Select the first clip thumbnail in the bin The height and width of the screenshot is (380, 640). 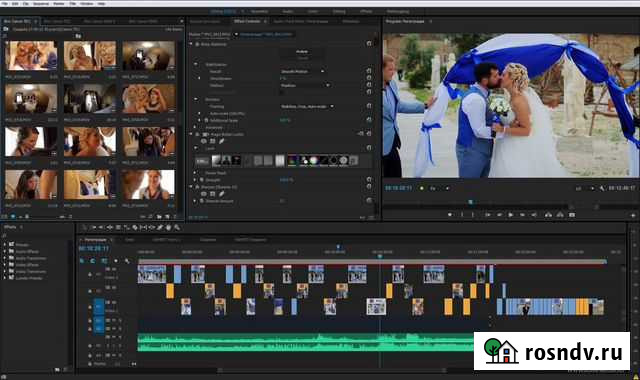coord(31,56)
